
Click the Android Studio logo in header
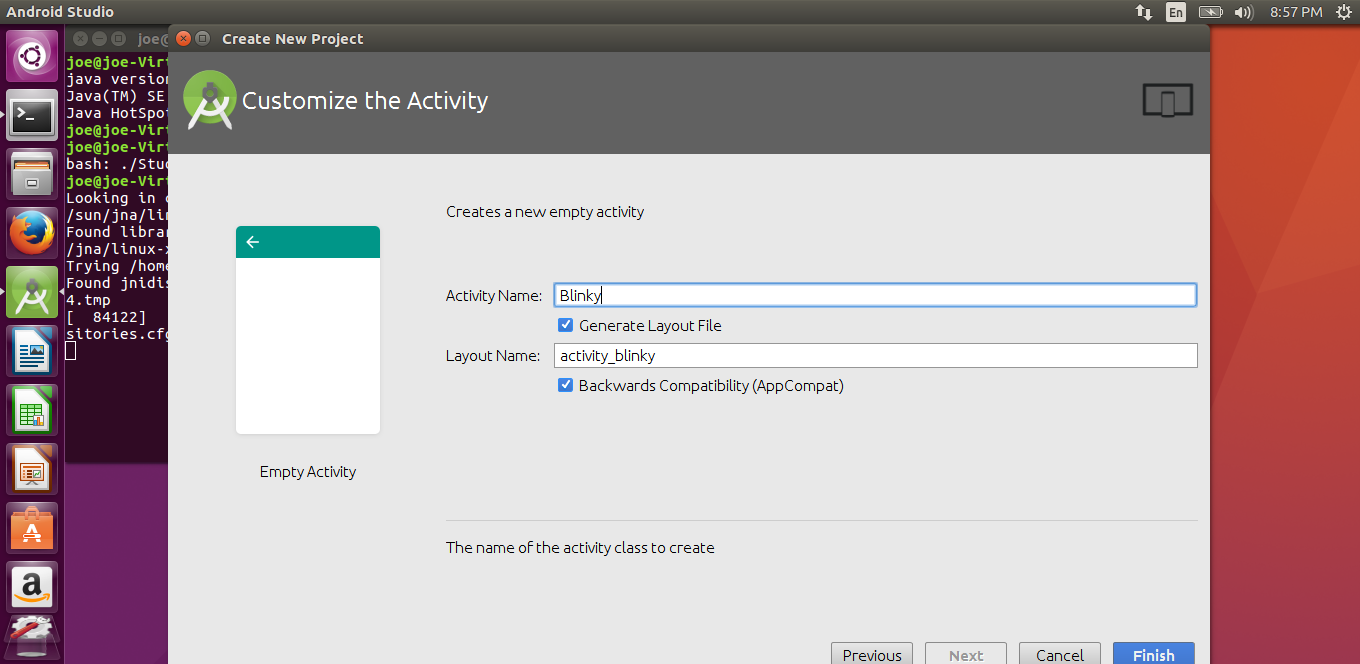210,100
